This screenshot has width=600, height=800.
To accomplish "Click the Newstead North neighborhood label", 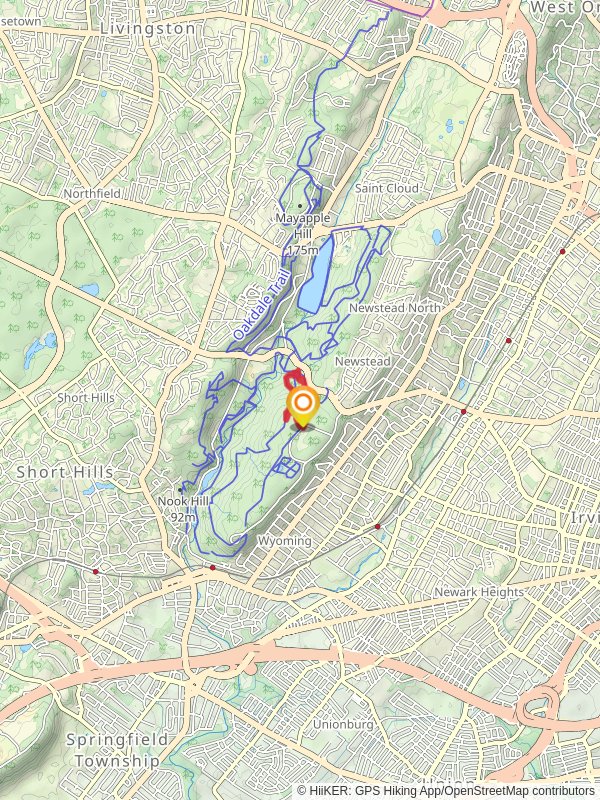I will pyautogui.click(x=395, y=308).
